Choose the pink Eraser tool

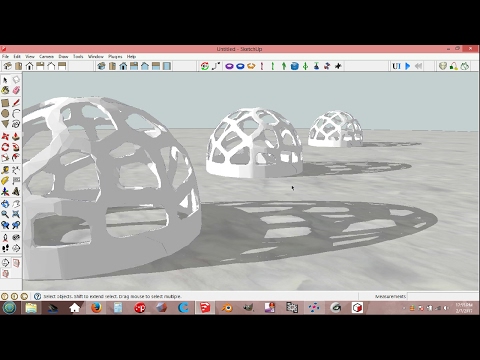point(16,90)
